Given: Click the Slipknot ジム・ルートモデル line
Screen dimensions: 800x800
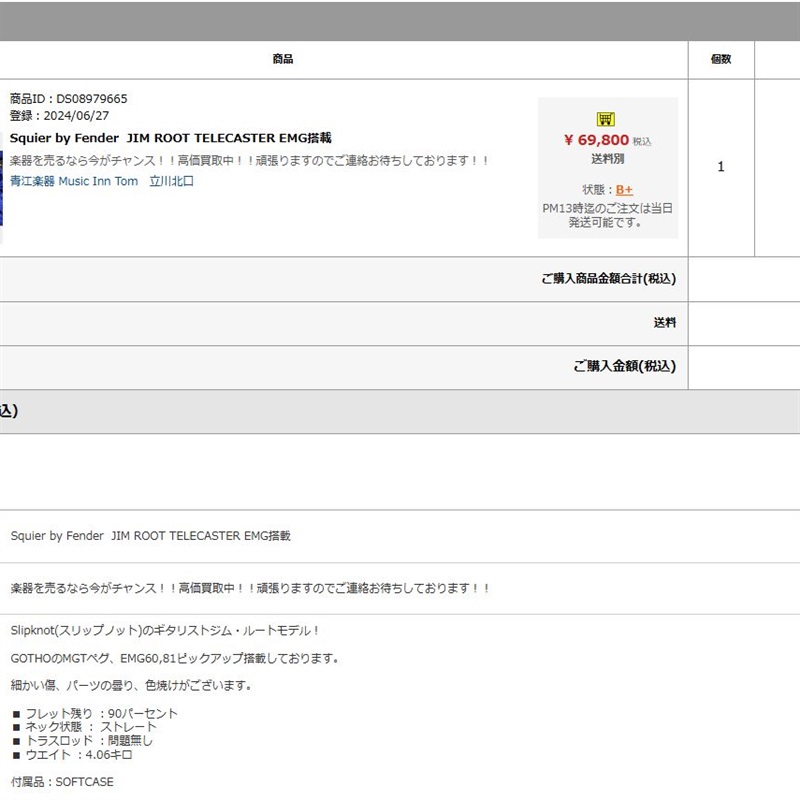Looking at the screenshot, I should click(165, 631).
